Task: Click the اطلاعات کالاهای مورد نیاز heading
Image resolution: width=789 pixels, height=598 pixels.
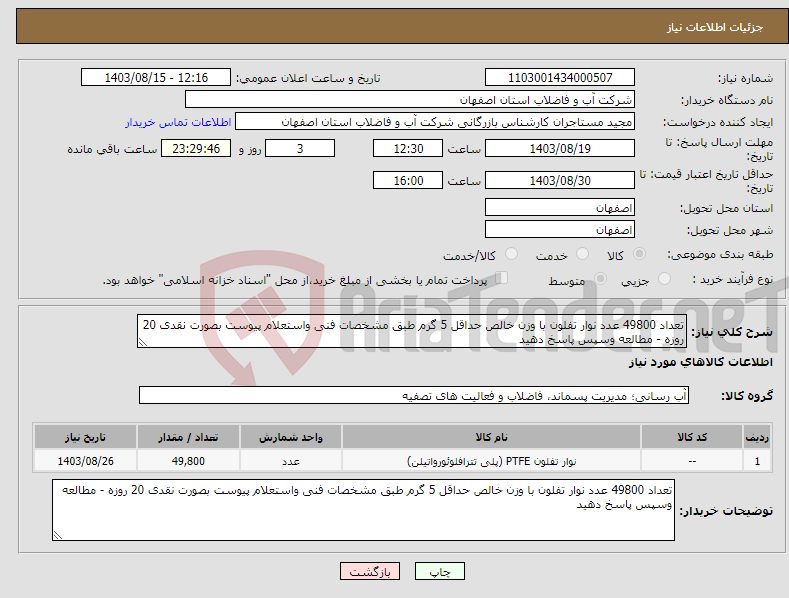Action: 700,362
